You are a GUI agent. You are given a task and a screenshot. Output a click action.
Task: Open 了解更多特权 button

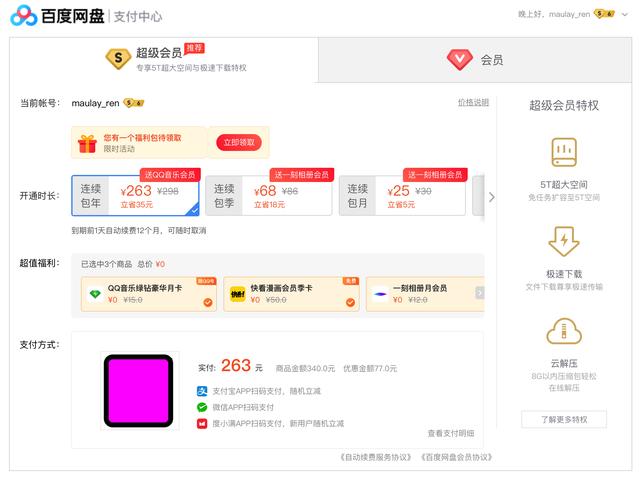coord(564,419)
